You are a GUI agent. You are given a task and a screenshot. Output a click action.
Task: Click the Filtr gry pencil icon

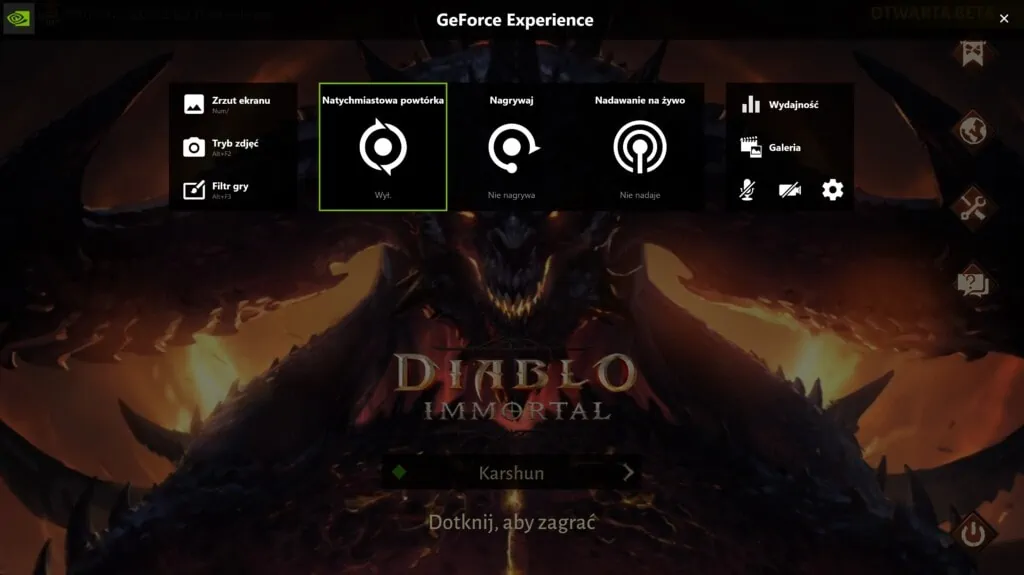click(x=194, y=190)
